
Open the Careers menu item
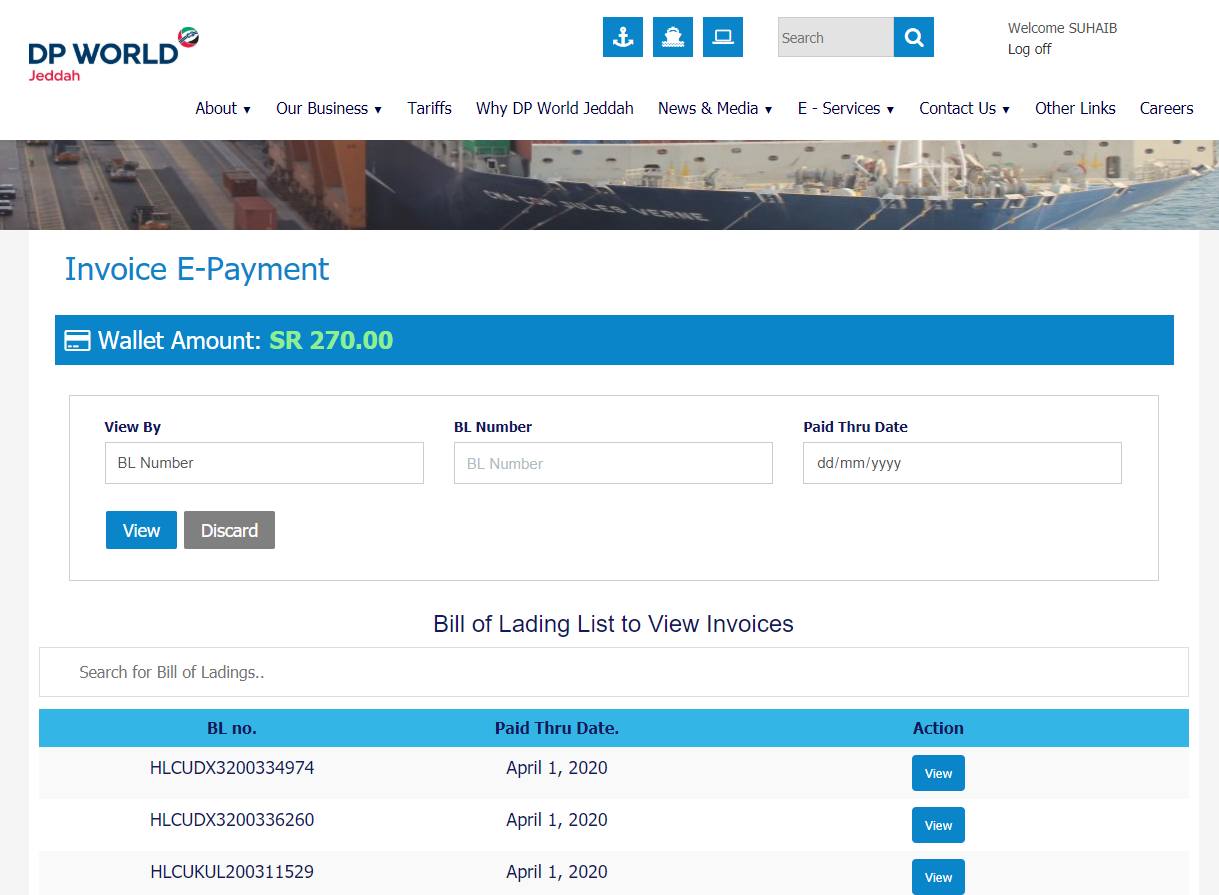point(1166,108)
